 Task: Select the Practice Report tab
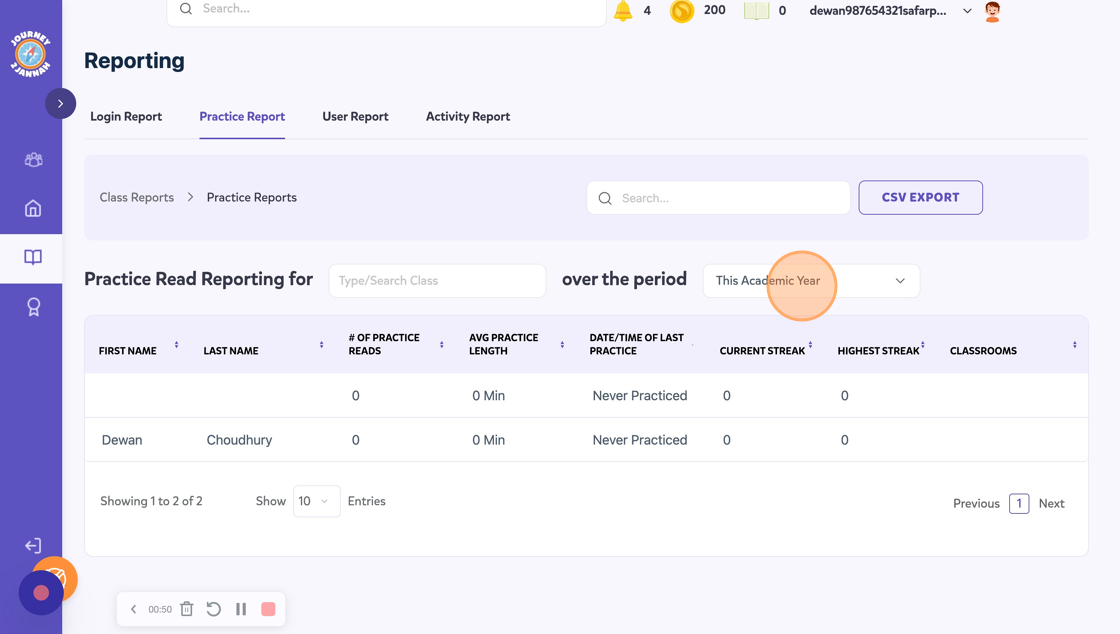[242, 116]
